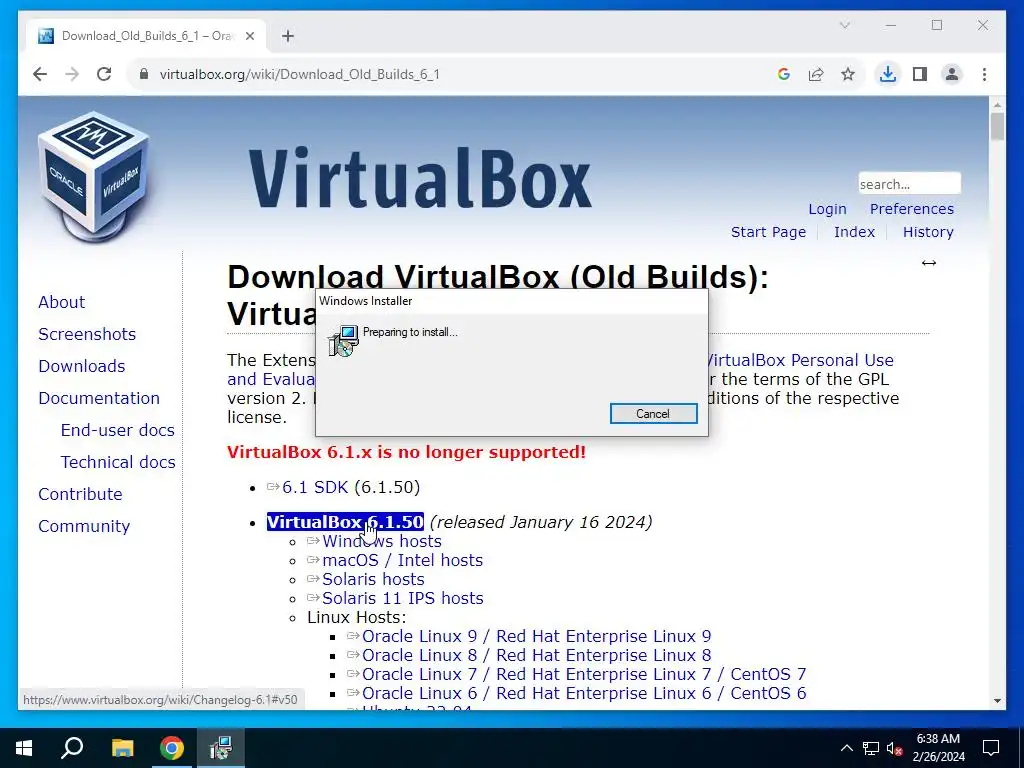
Task: Click the address bar URL
Action: [300, 74]
